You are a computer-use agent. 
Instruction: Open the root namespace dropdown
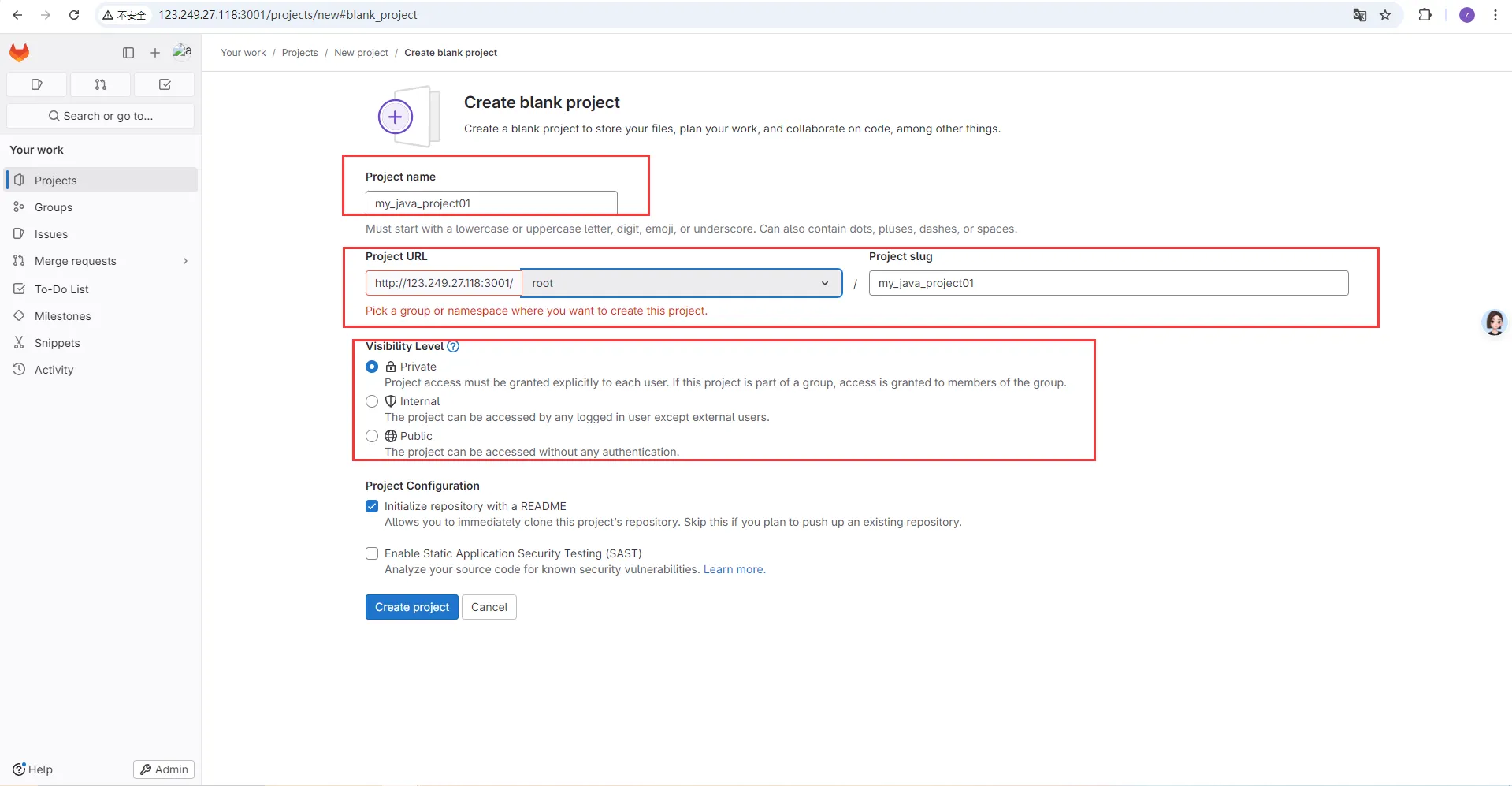(x=682, y=283)
